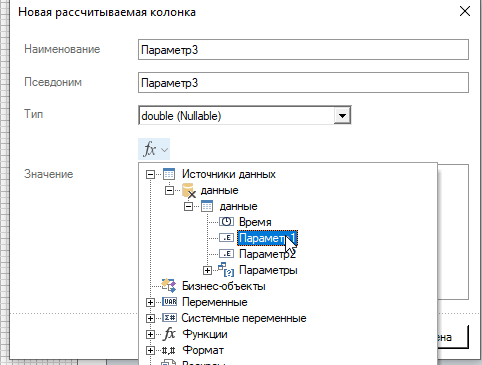This screenshot has height=365, width=482.
Task: Click the Источники данных table icon
Action: [x=169, y=174]
